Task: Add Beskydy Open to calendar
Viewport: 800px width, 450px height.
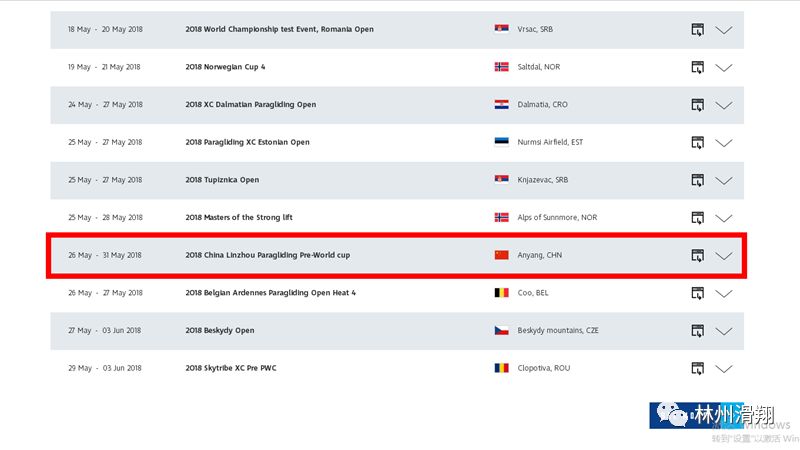Action: (x=697, y=331)
